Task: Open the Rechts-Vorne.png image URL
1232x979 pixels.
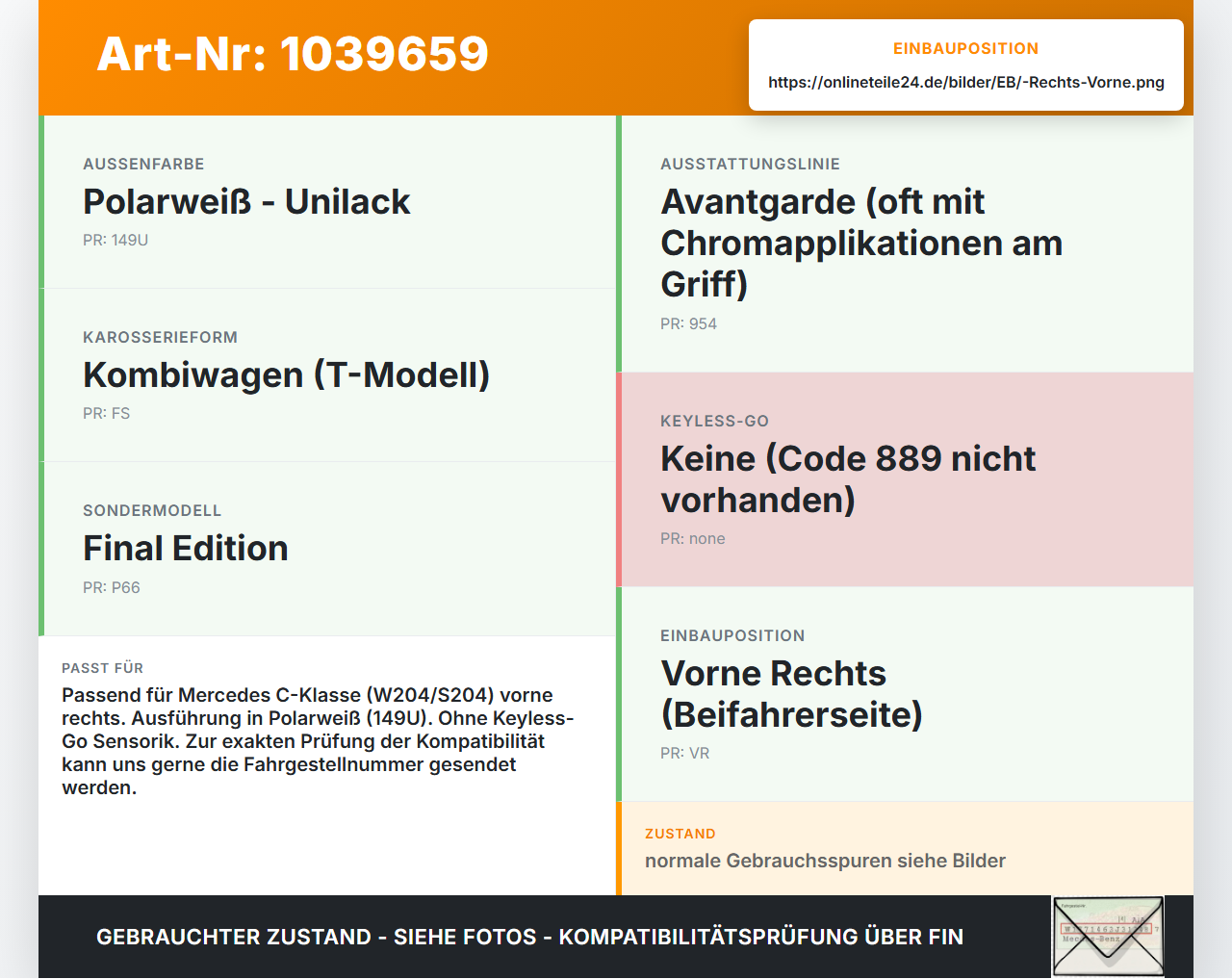Action: [966, 82]
